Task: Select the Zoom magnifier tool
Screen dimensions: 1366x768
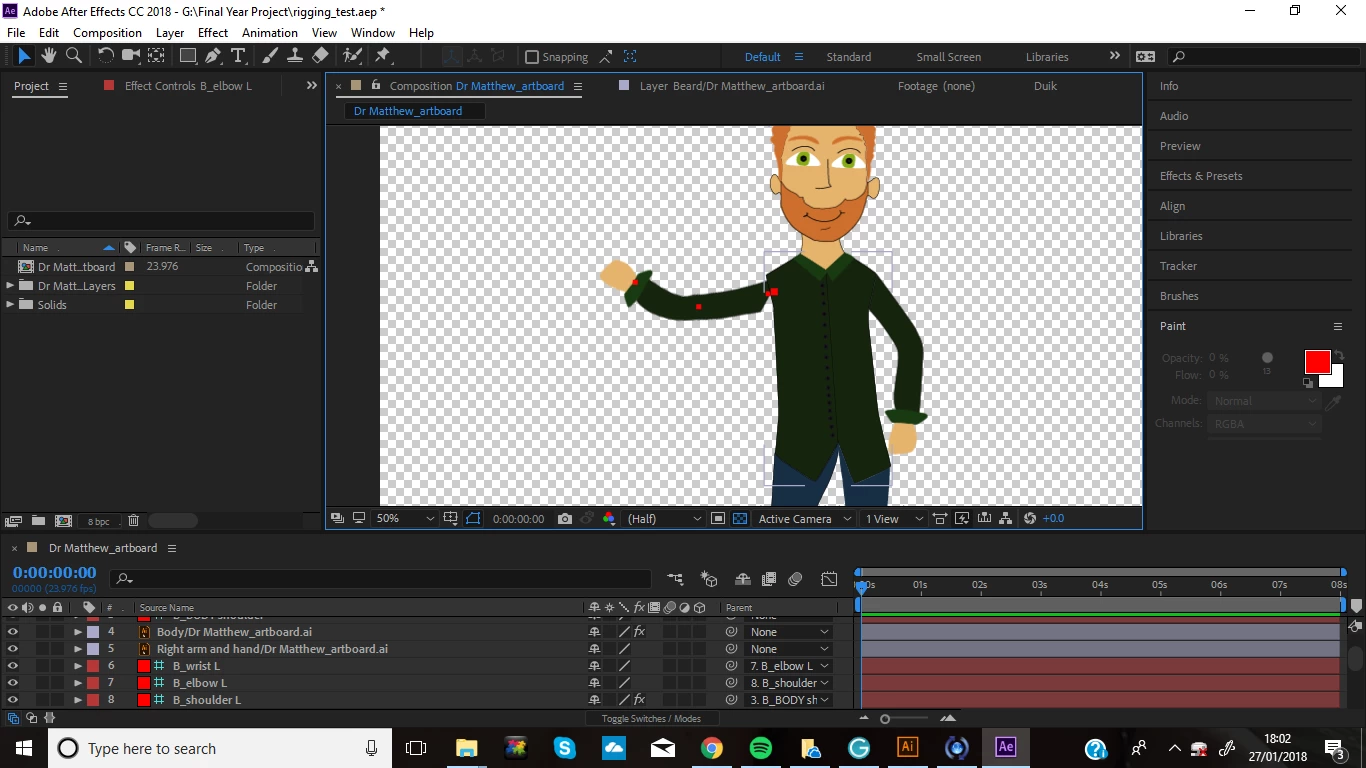Action: [x=73, y=56]
